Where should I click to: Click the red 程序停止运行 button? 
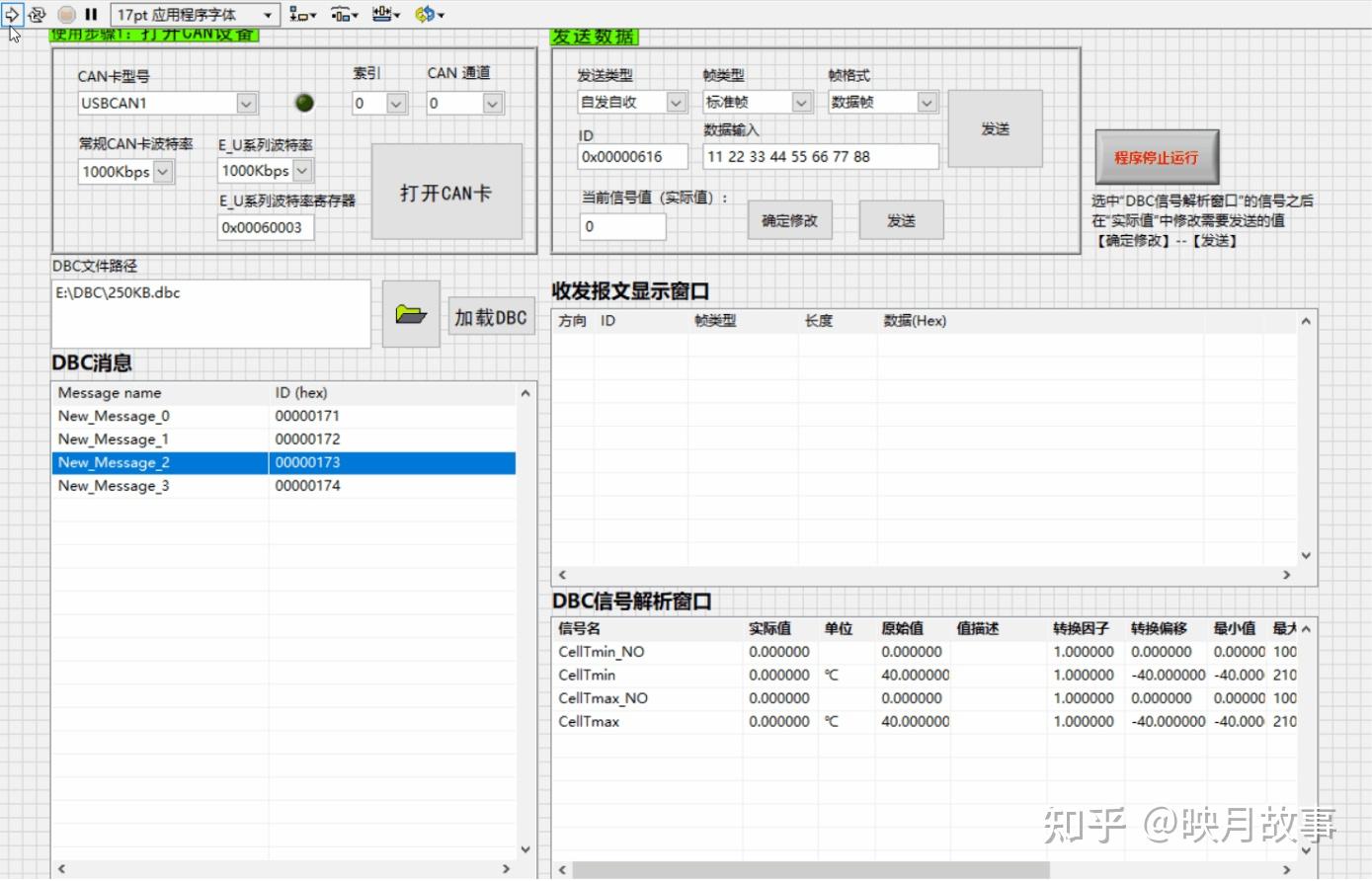(x=1156, y=156)
